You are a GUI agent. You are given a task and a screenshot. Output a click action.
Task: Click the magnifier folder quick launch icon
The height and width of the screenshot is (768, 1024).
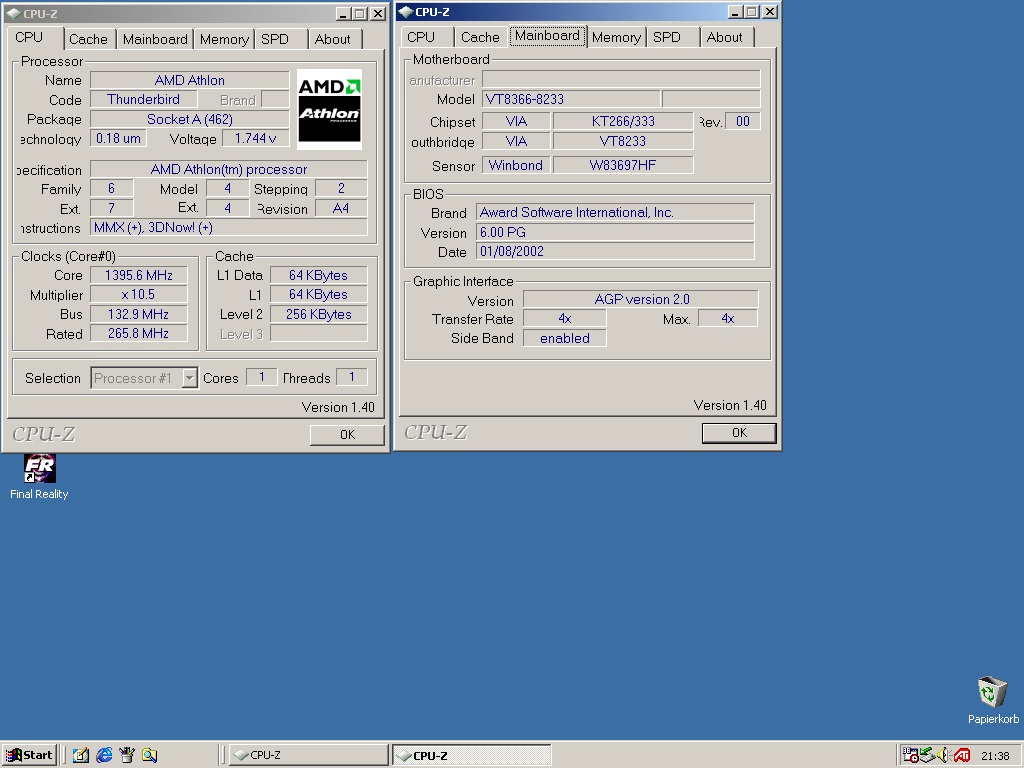coord(150,755)
